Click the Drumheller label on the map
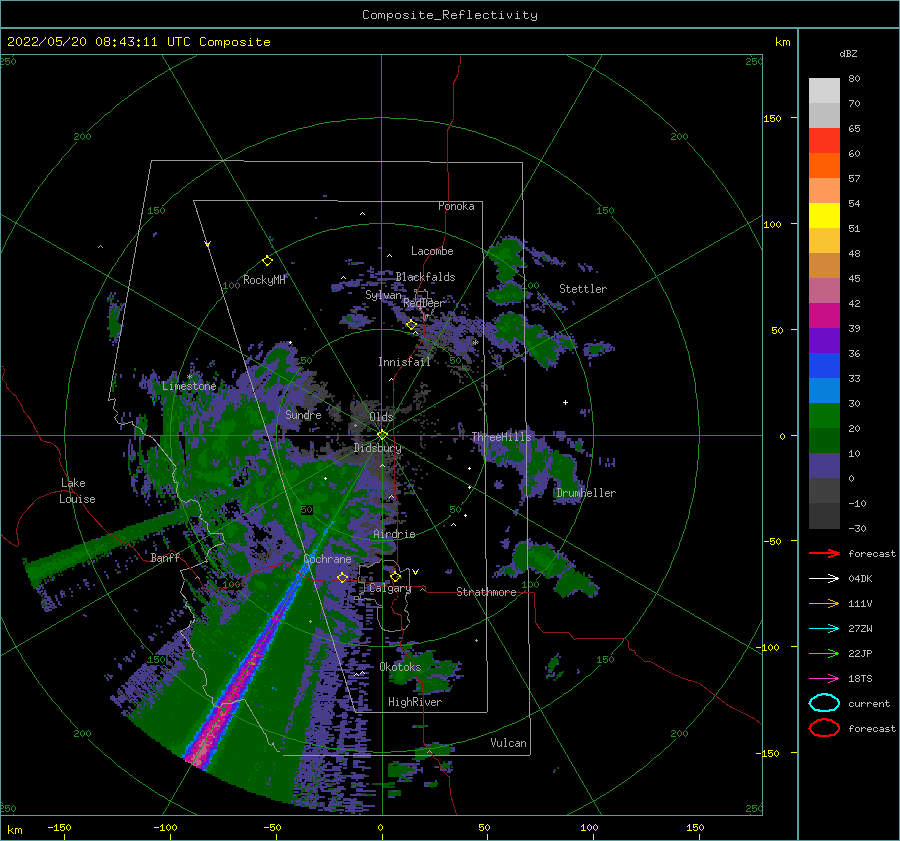This screenshot has width=900, height=841. tap(585, 493)
